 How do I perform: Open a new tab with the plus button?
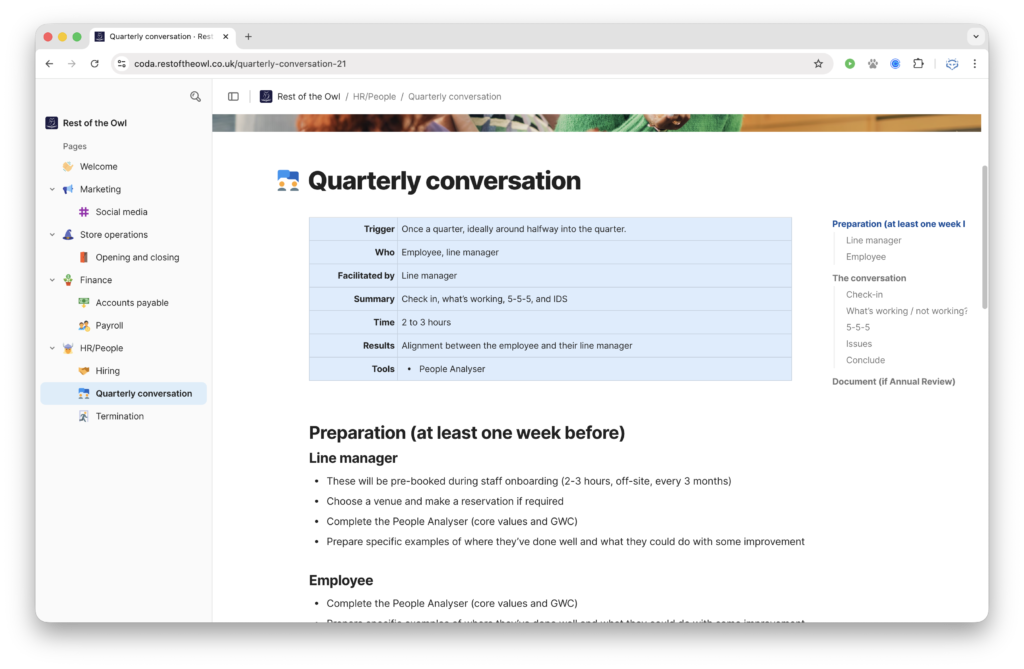pyautogui.click(x=246, y=36)
